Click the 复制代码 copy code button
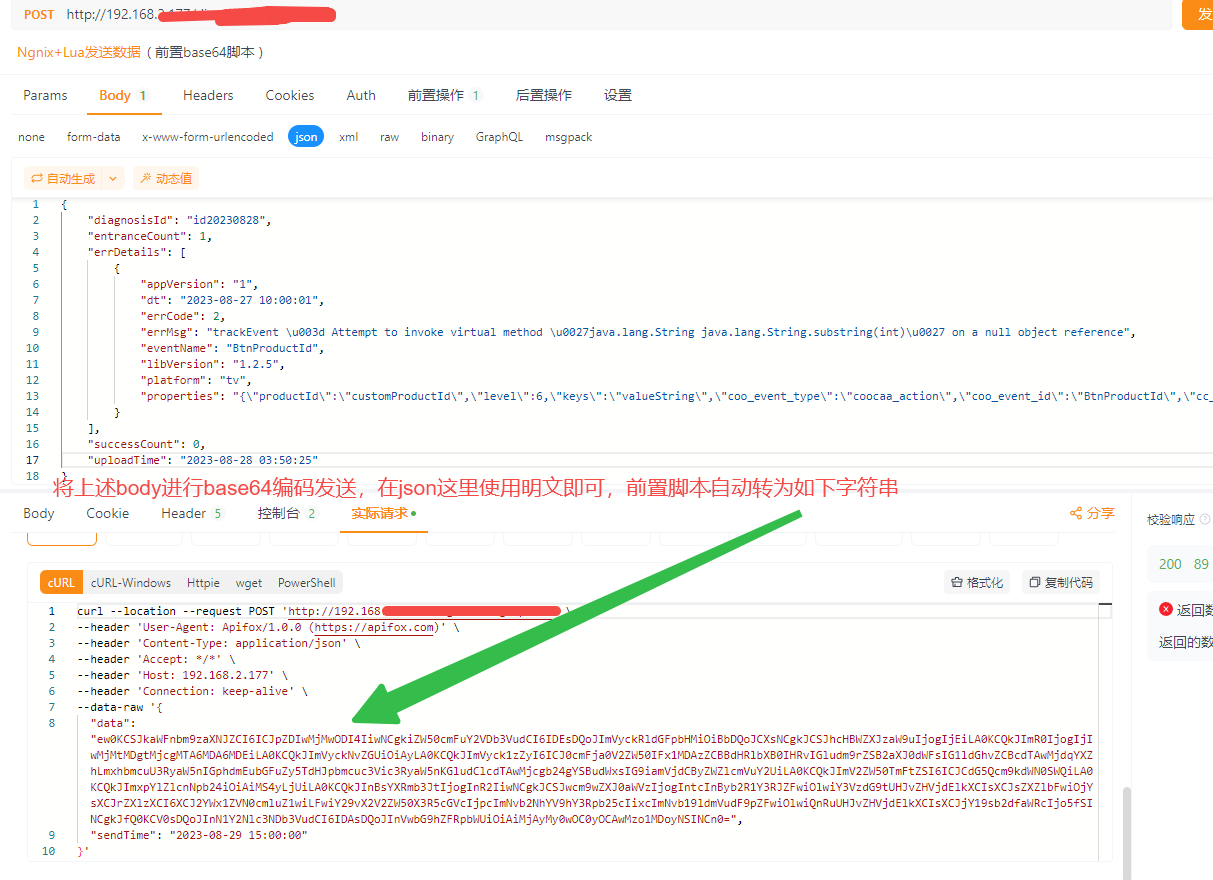The image size is (1213, 880). tap(1061, 582)
